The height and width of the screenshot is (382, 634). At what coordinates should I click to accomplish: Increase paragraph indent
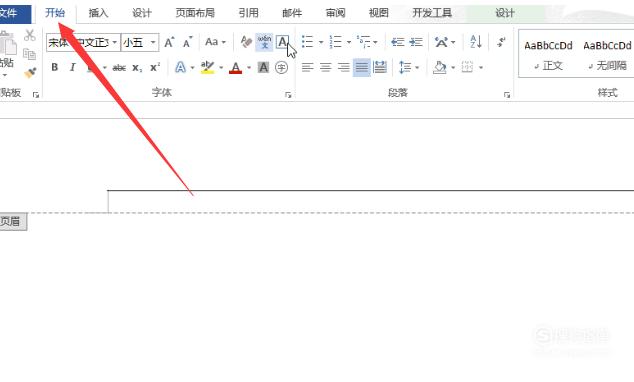tap(416, 42)
